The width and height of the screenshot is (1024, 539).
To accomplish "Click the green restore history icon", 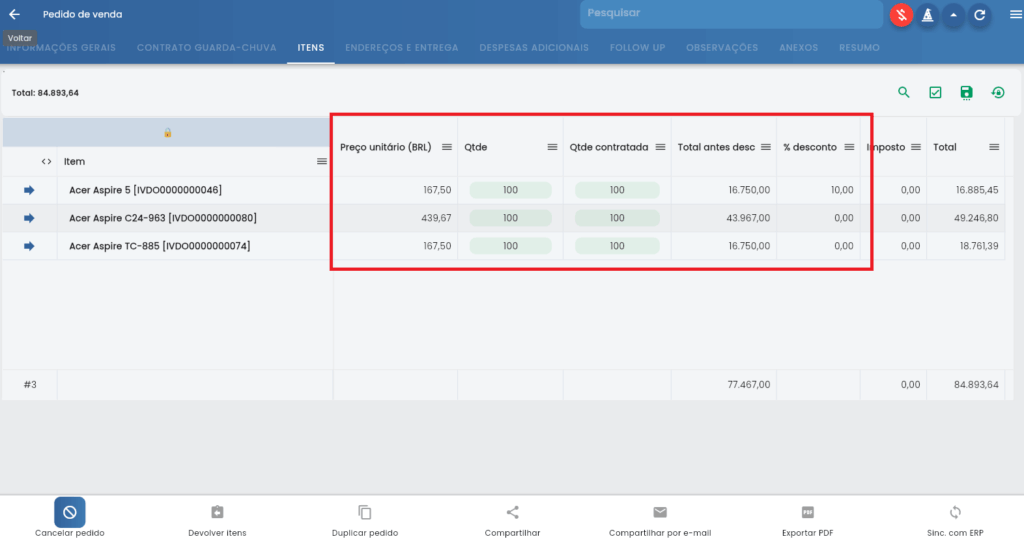I will [x=997, y=92].
